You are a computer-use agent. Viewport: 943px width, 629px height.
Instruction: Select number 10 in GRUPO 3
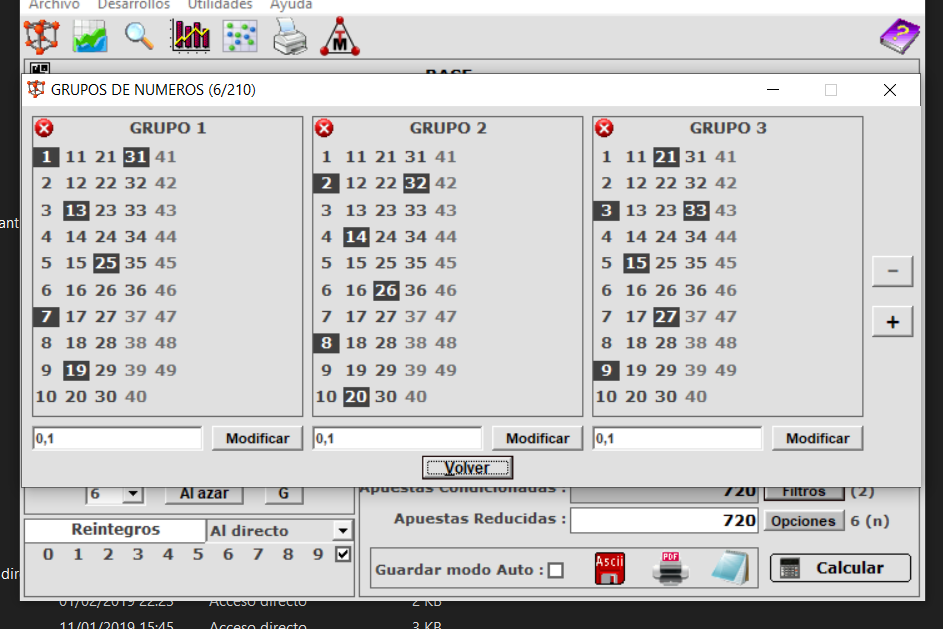606,396
